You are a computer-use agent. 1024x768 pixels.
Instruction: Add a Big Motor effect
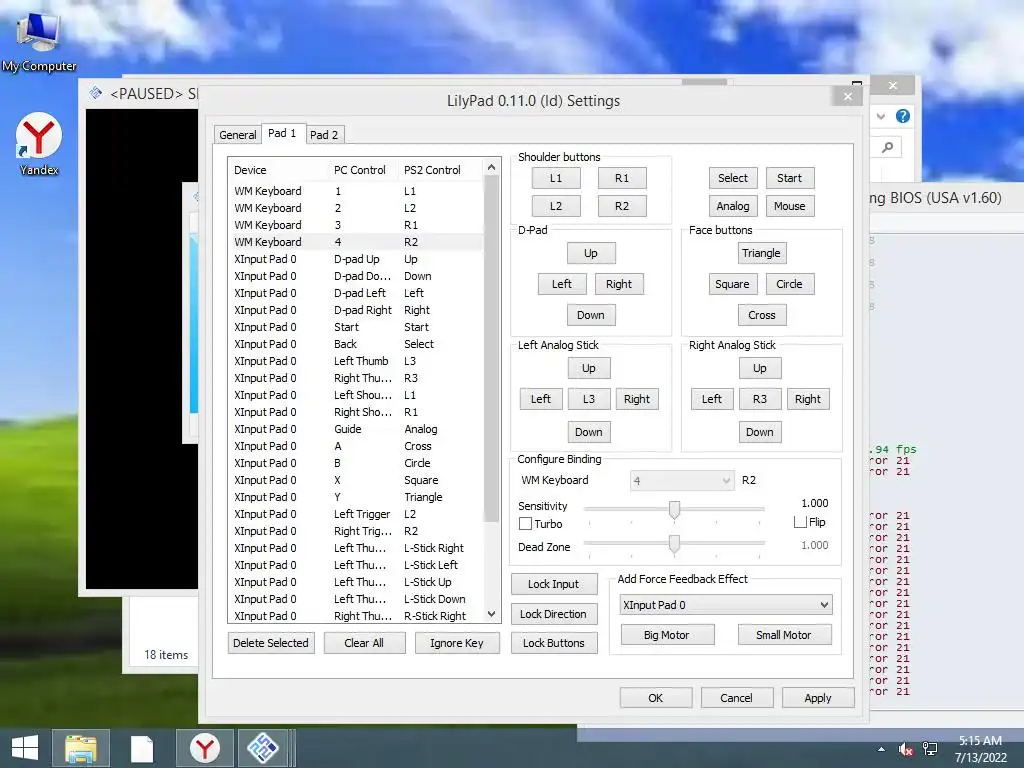pos(667,635)
